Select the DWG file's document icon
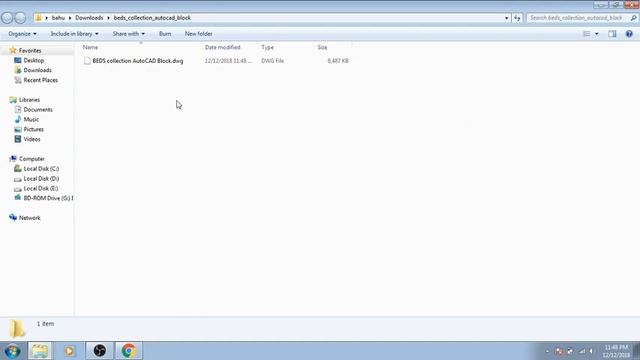 point(87,61)
